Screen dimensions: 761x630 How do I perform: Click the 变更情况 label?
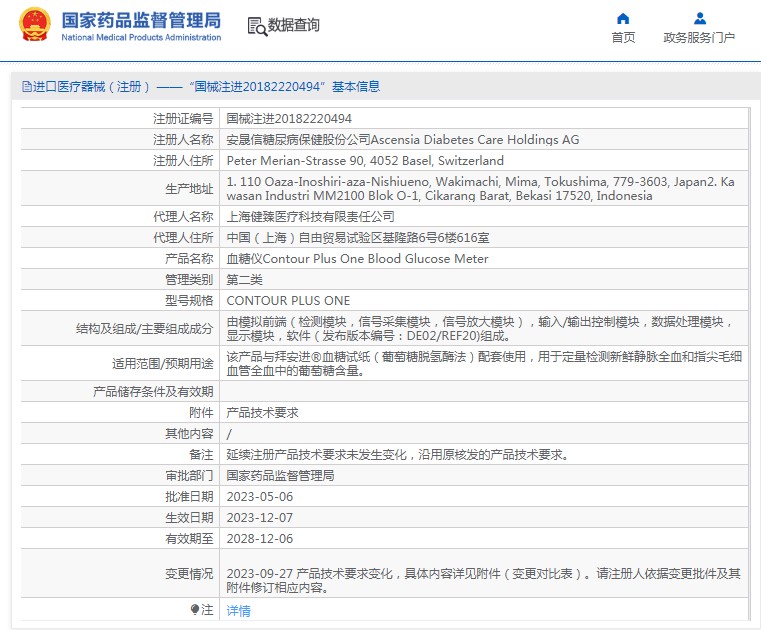point(189,574)
